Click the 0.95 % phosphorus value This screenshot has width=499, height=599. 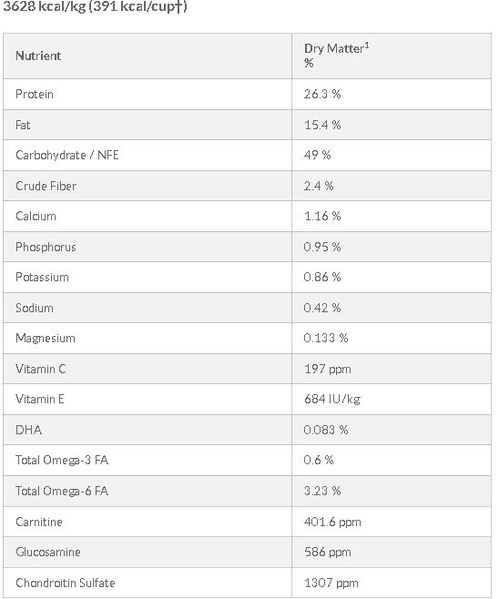click(x=322, y=247)
